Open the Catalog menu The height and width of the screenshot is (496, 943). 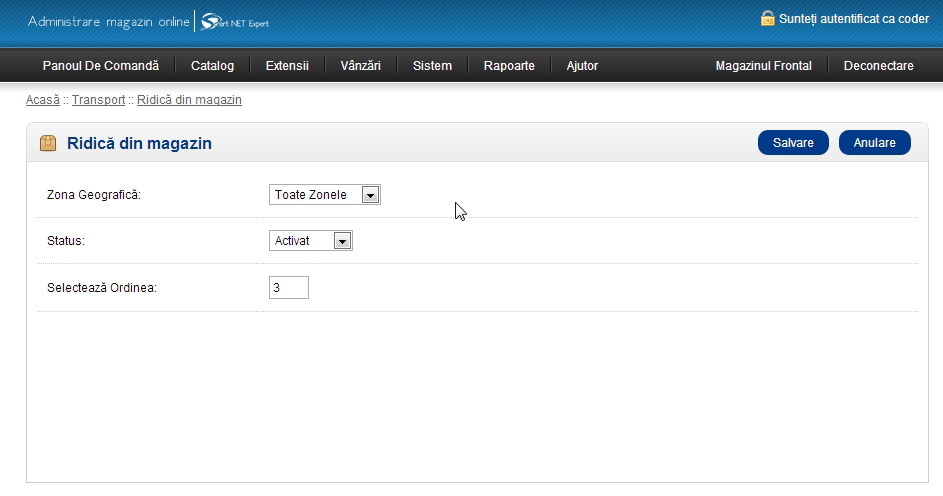[212, 66]
